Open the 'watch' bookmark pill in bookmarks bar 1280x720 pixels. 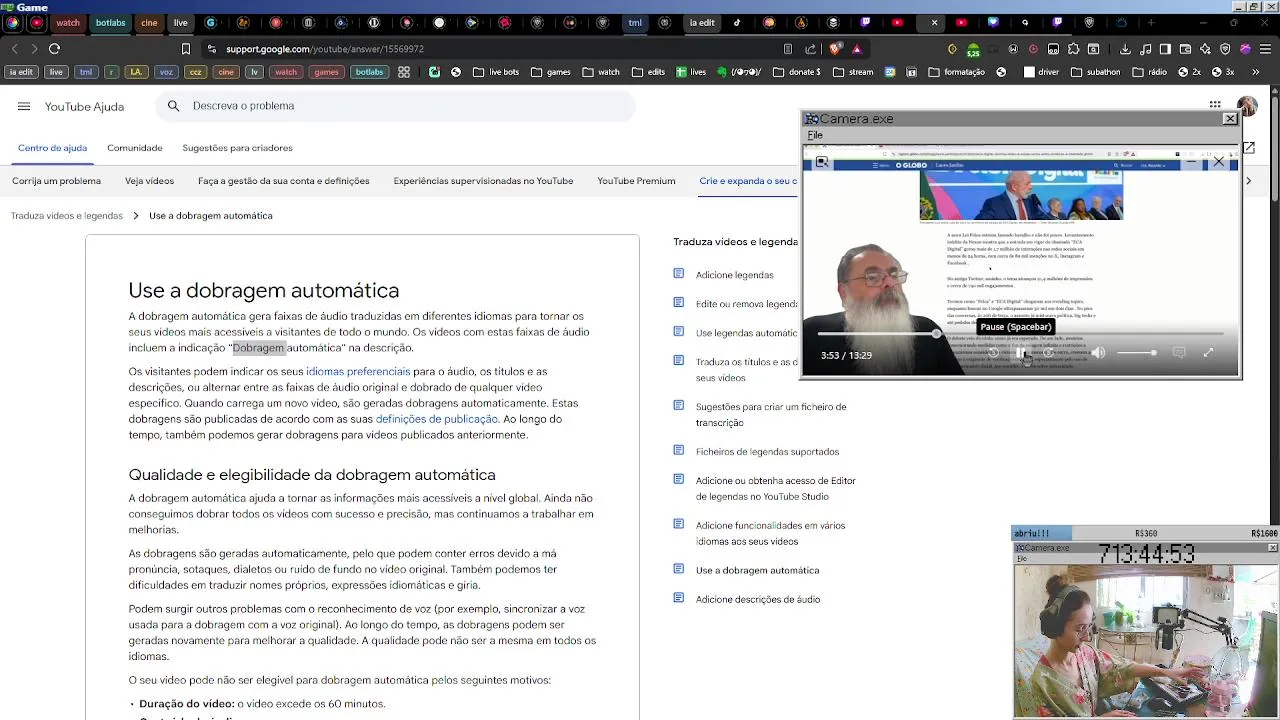[286, 72]
